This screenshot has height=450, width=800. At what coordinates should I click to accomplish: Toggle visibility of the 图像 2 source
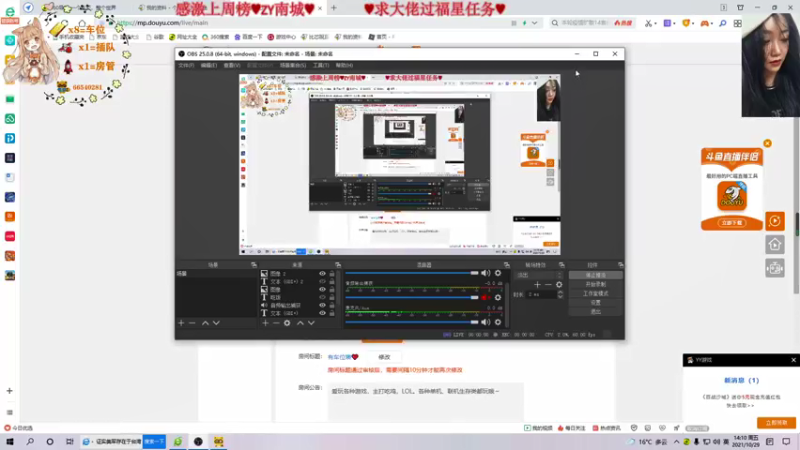322,273
